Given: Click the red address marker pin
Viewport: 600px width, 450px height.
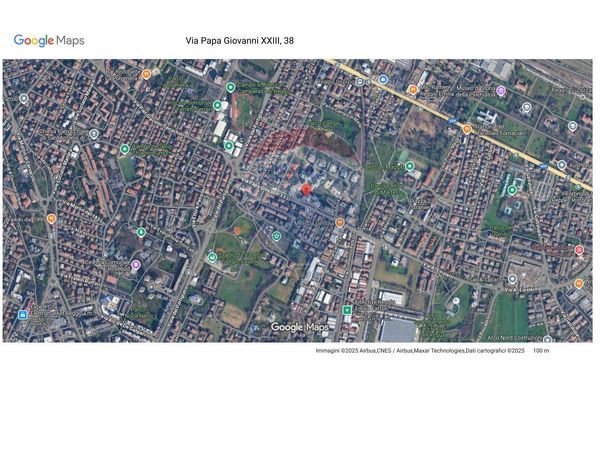Looking at the screenshot, I should (x=305, y=190).
